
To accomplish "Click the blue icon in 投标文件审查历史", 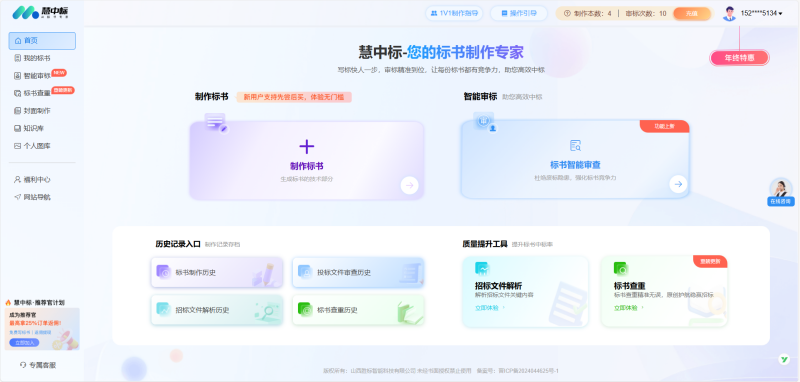I will pos(305,272).
